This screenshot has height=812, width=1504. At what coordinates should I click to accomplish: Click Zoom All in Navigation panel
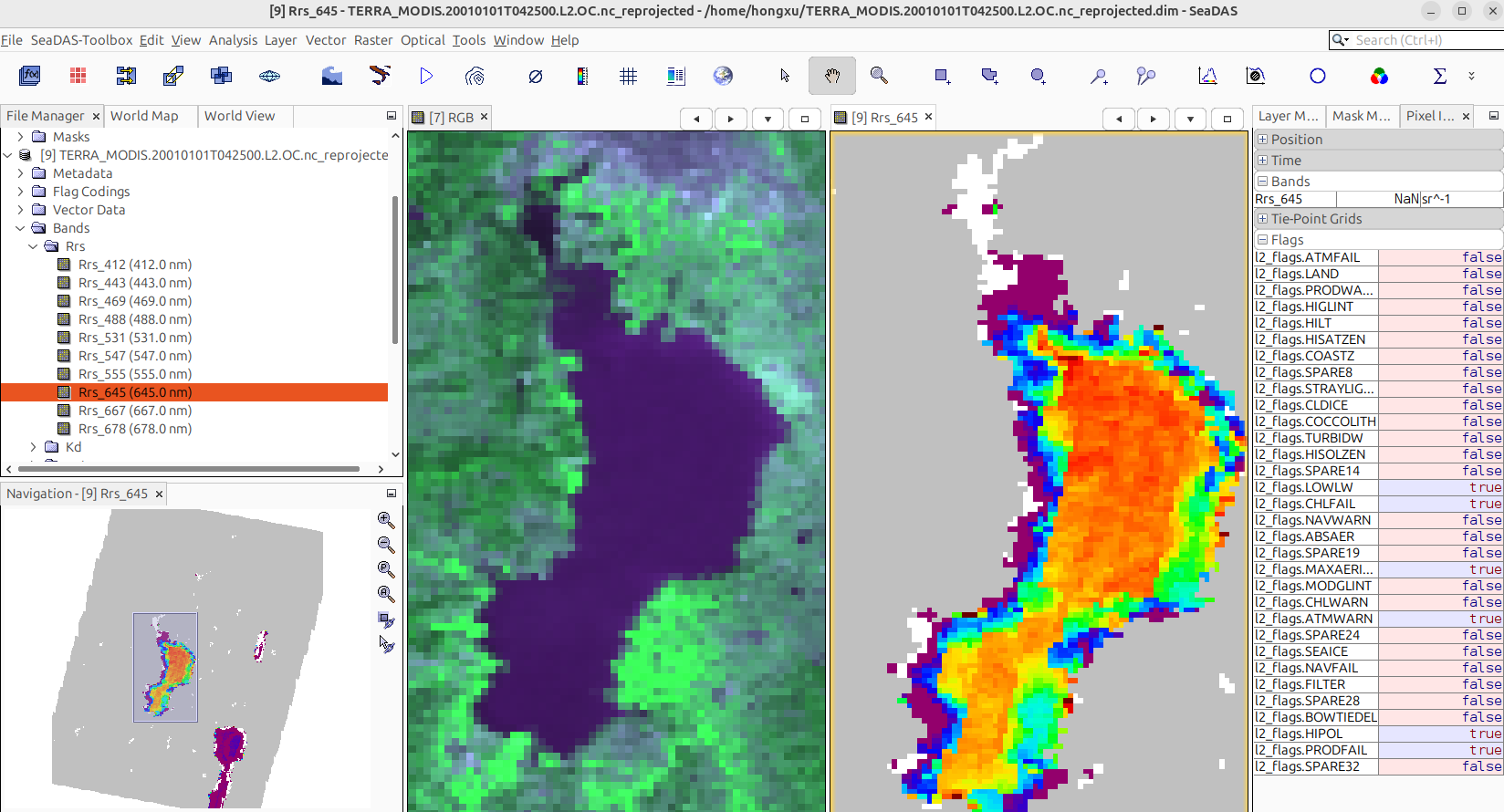tap(386, 594)
